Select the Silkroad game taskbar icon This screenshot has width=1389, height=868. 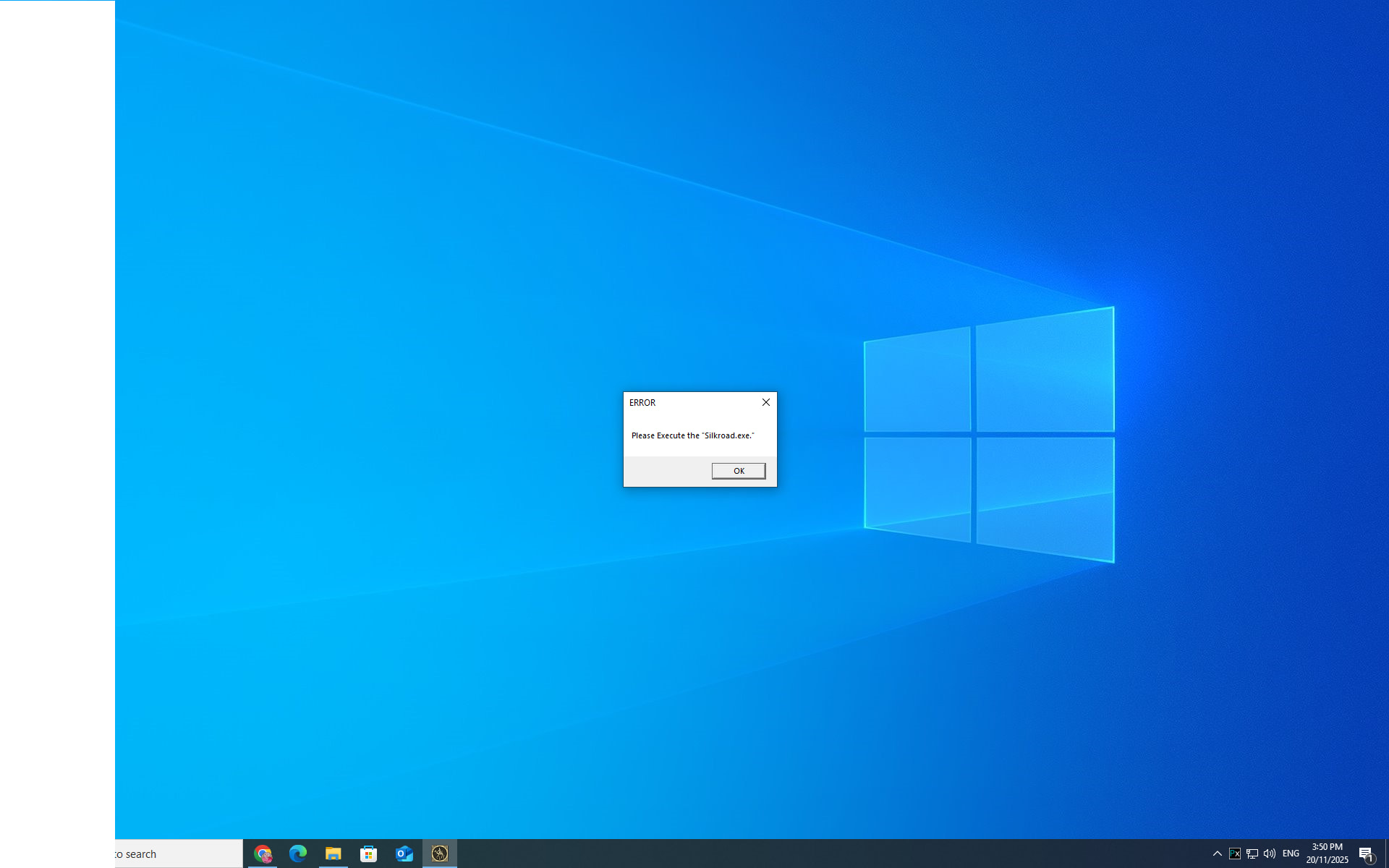(x=440, y=854)
